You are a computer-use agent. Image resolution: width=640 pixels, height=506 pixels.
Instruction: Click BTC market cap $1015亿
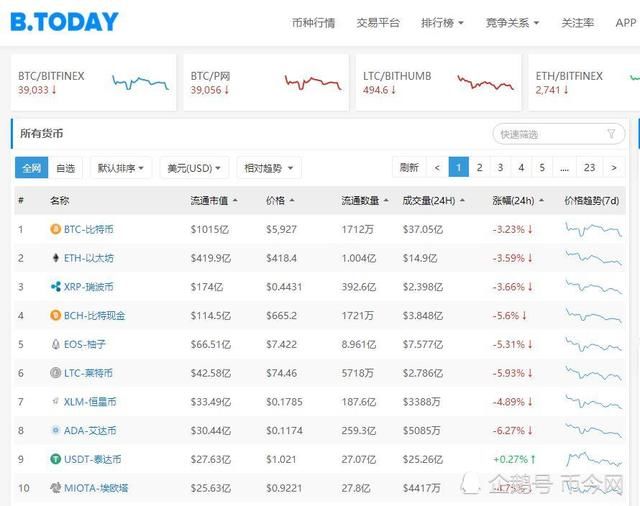coord(209,229)
